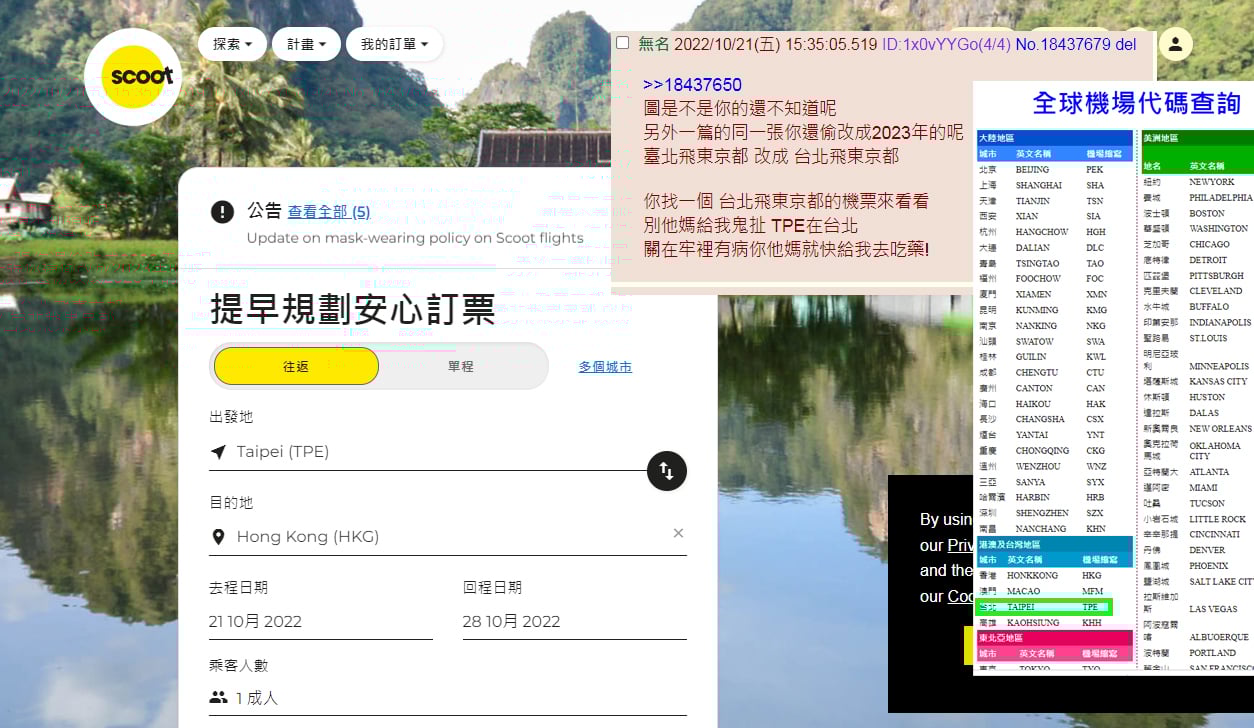Click the 大陸地區 section header

[1055, 137]
